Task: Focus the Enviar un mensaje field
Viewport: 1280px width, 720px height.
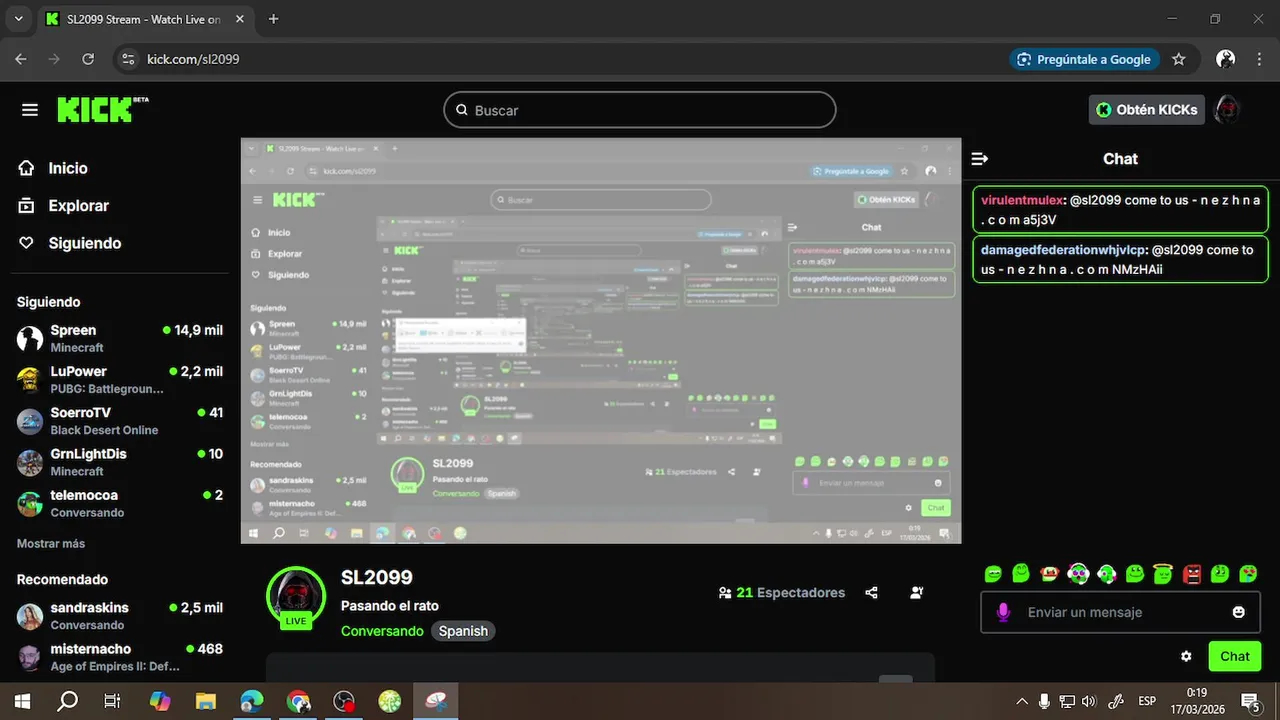Action: (x=1118, y=612)
